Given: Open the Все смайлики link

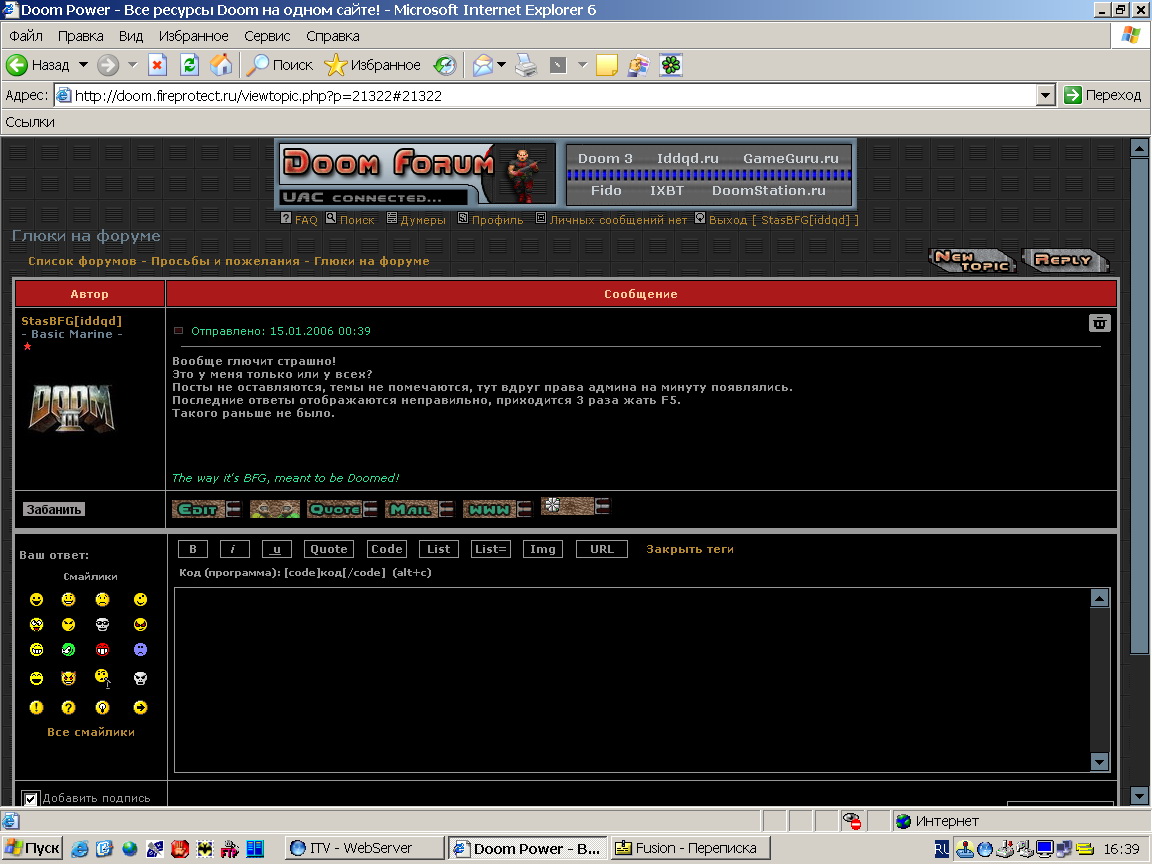Looking at the screenshot, I should coord(91,732).
